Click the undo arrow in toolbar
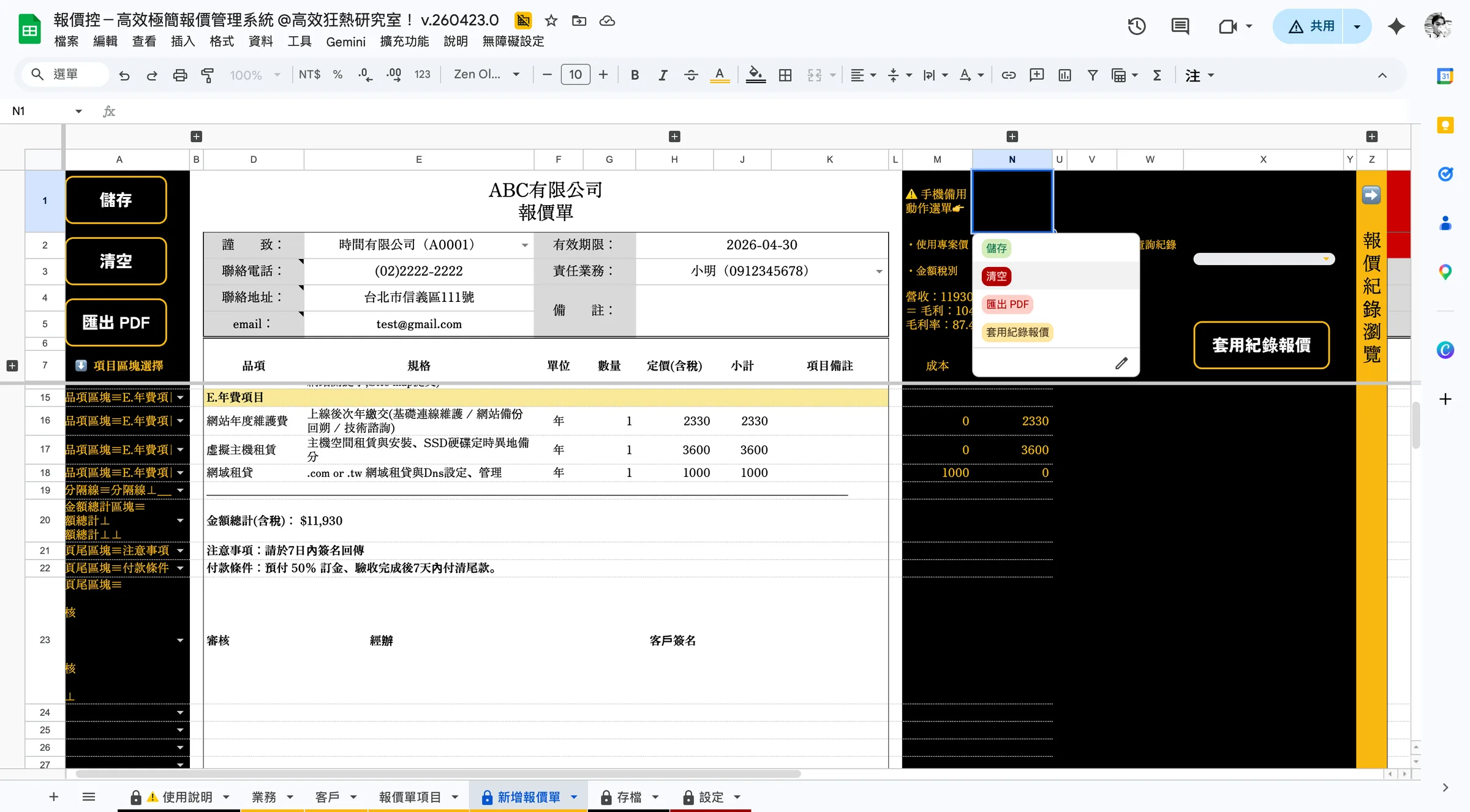 point(124,75)
